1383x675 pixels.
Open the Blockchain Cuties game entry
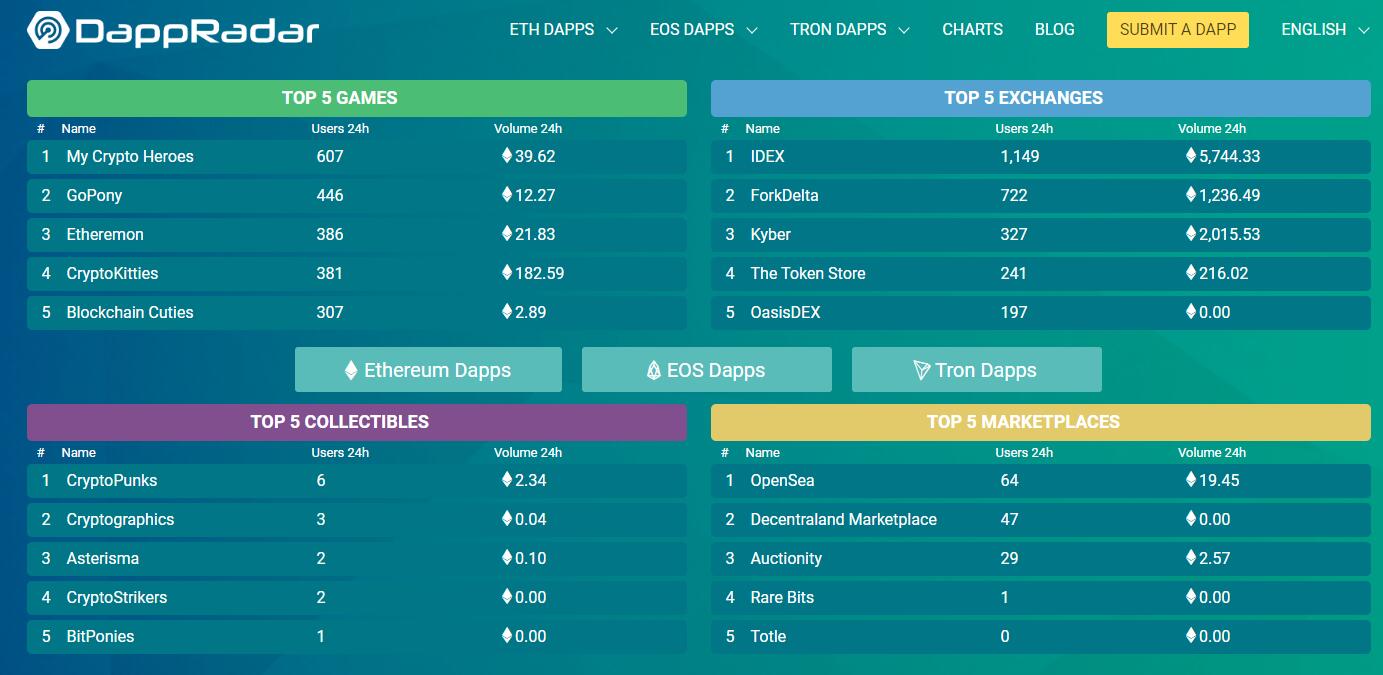357,313
